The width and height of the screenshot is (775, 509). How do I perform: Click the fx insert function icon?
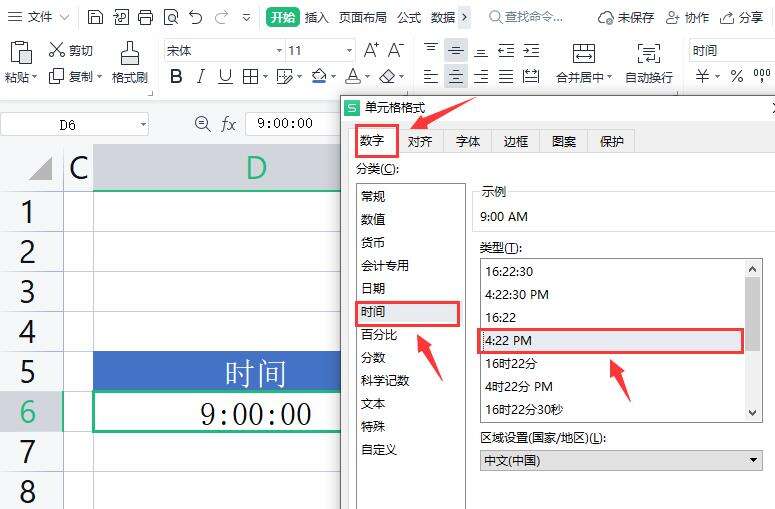click(x=228, y=124)
